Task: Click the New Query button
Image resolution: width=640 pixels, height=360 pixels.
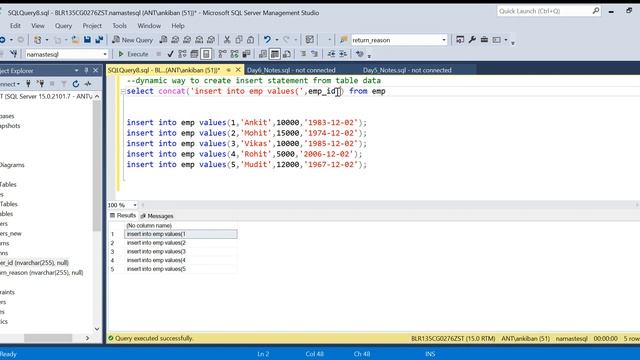Action: tap(132, 40)
